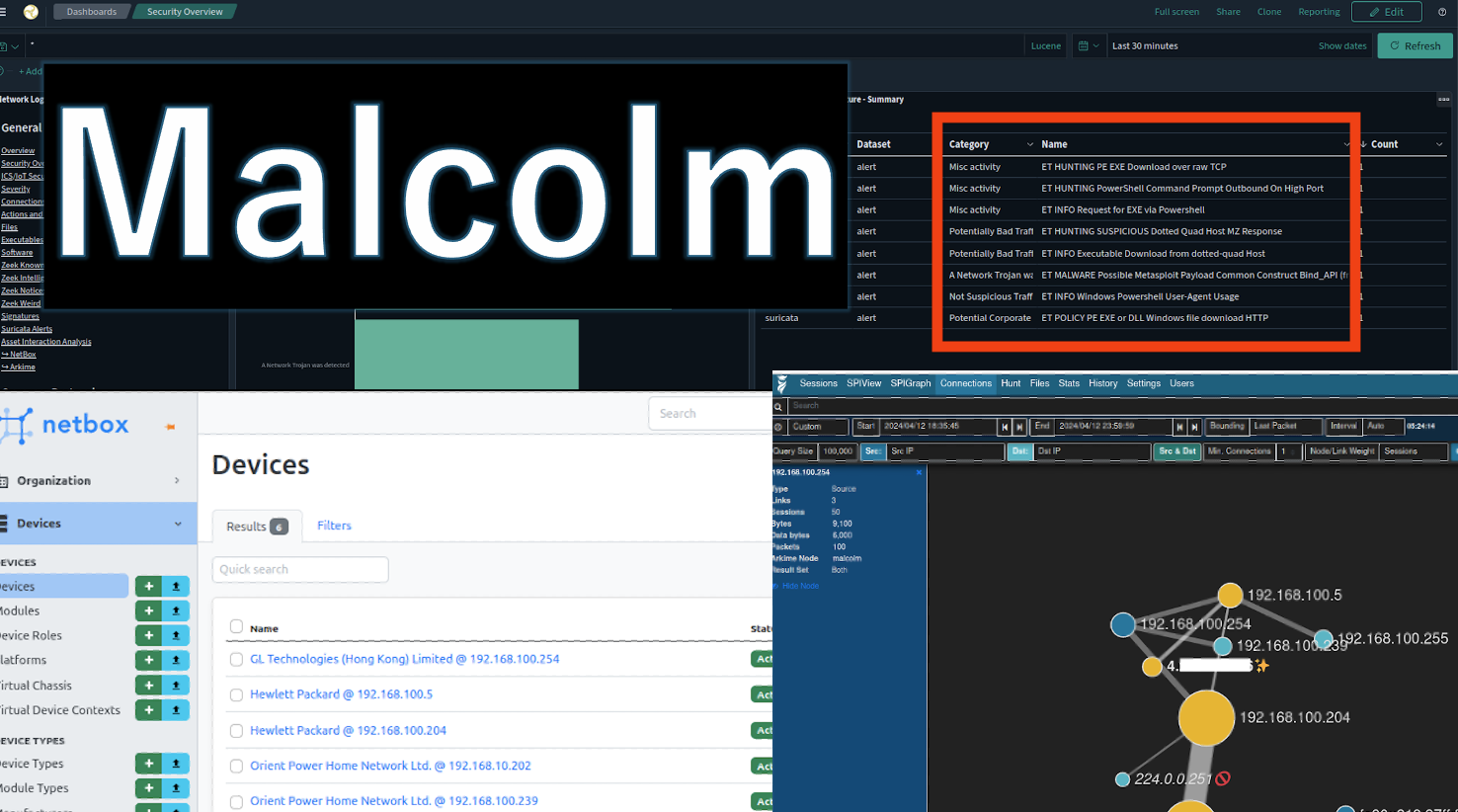Screen dimensions: 1458x812
Task: Open the Category column sort dropdown
Action: pyautogui.click(x=1029, y=145)
